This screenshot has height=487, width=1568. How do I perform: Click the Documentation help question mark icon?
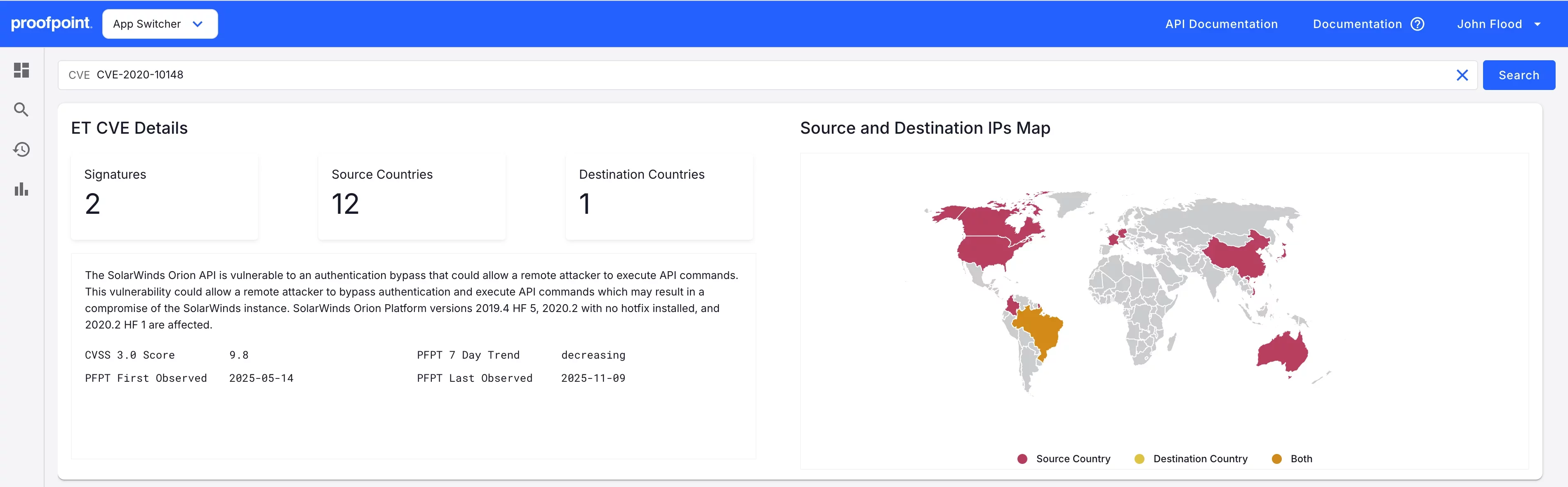pos(1417,24)
